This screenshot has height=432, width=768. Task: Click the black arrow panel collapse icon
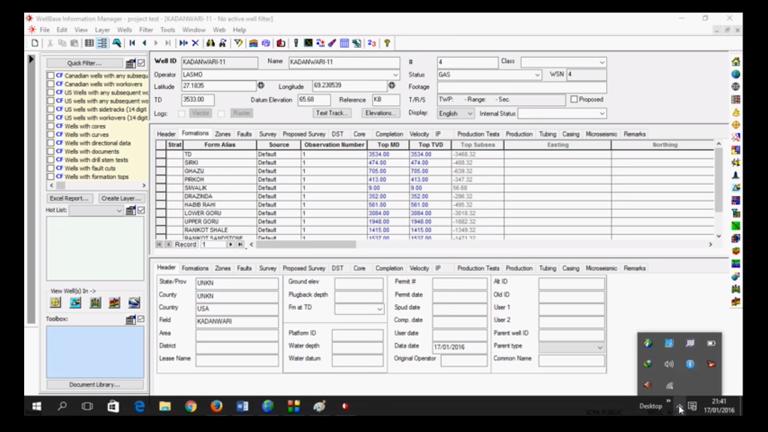click(x=31, y=59)
